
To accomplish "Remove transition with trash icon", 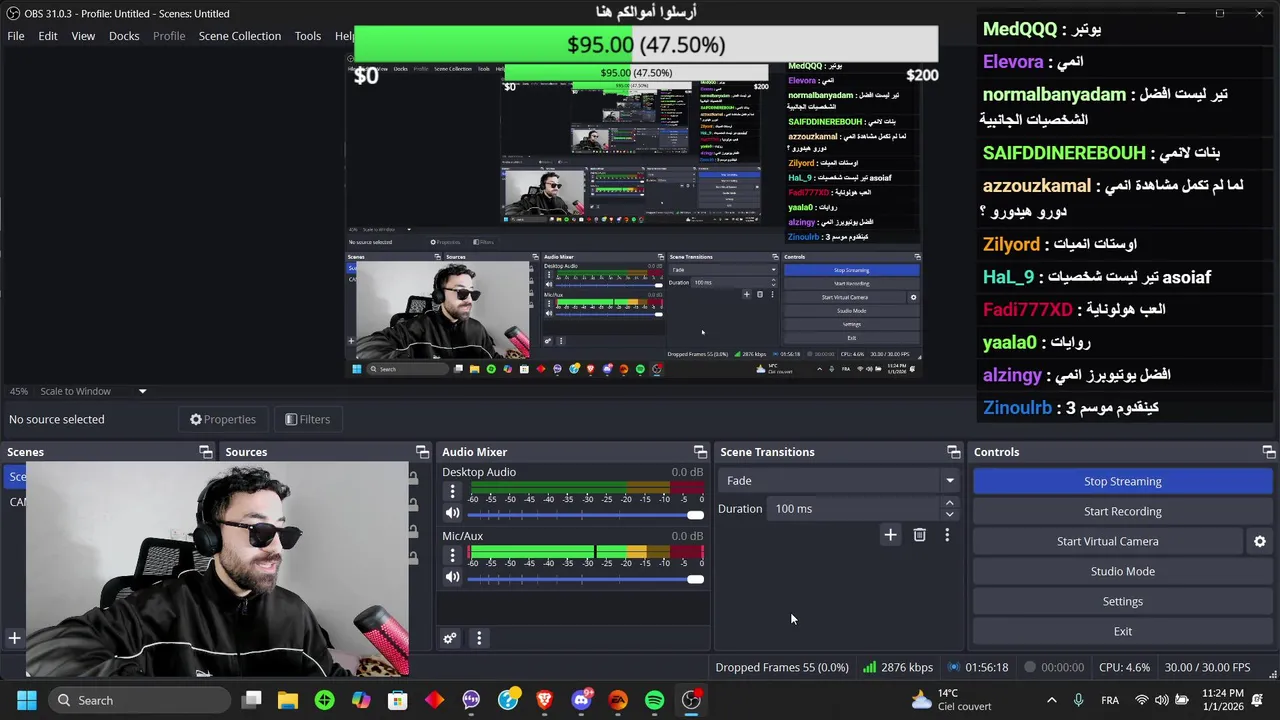I will (x=919, y=535).
